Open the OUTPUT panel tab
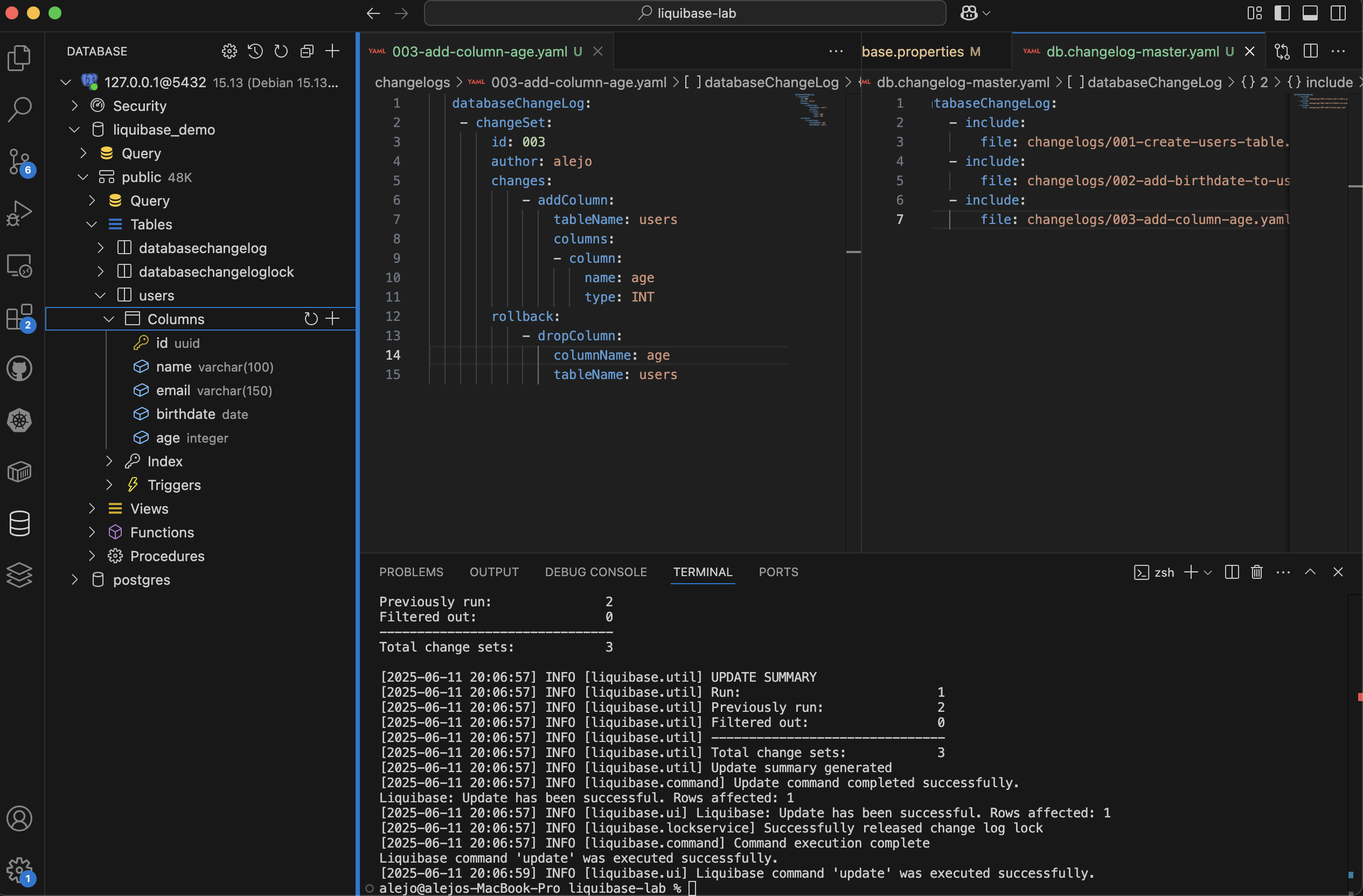The height and width of the screenshot is (896, 1363). [x=494, y=572]
